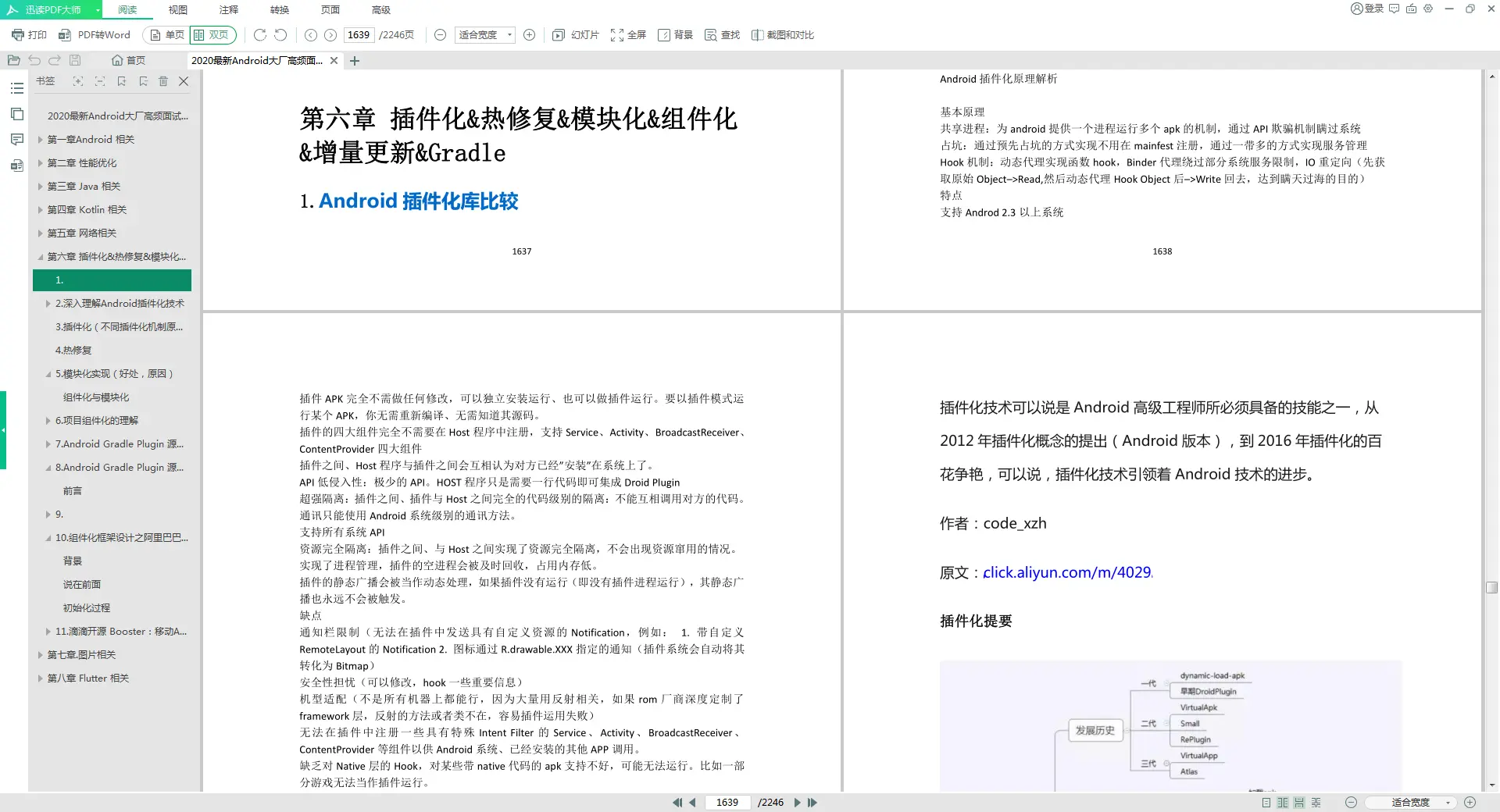This screenshot has height=812, width=1500.
Task: Switch to the 注释 menu tab
Action: coord(227,9)
